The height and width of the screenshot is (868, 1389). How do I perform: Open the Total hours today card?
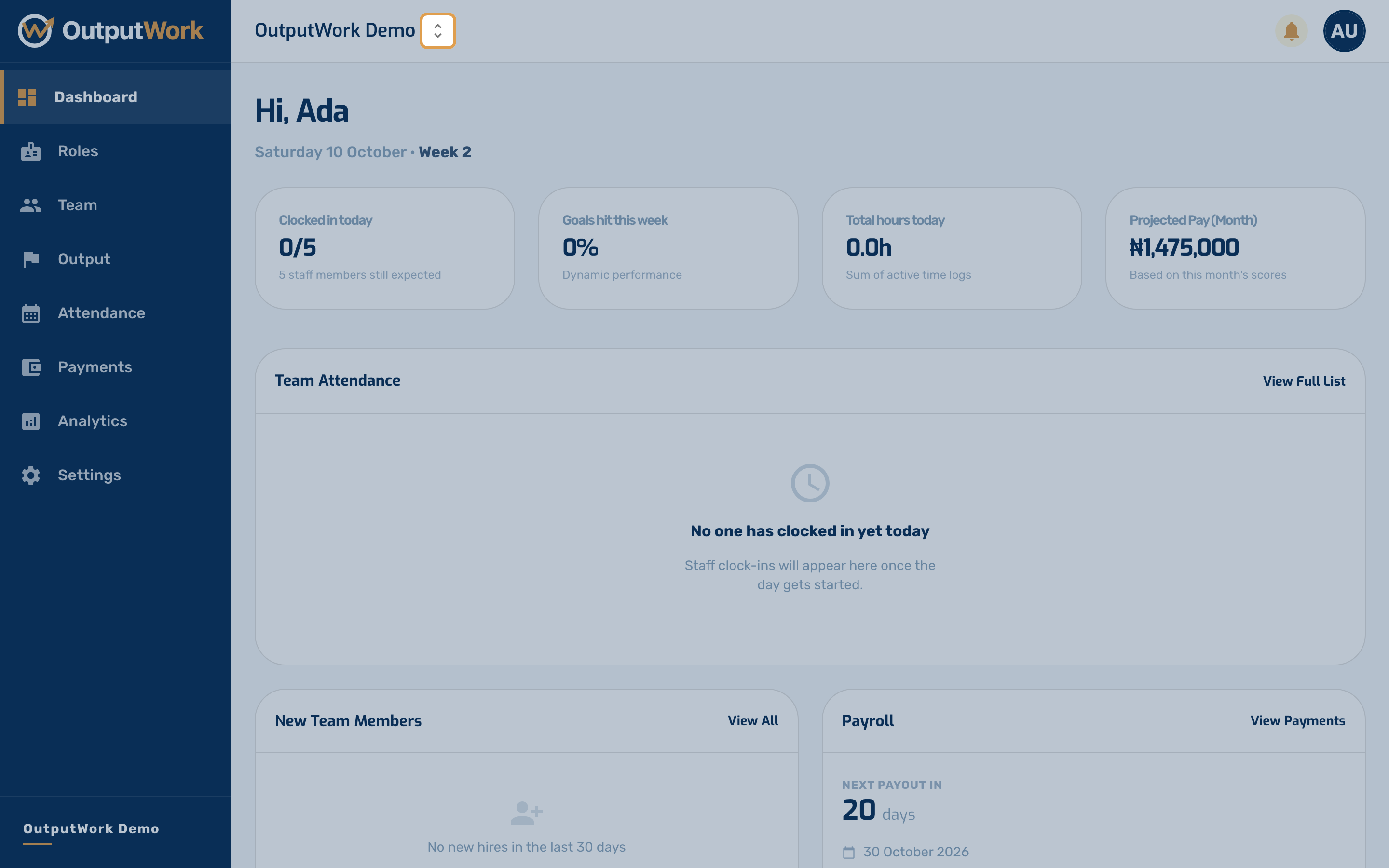tap(952, 248)
